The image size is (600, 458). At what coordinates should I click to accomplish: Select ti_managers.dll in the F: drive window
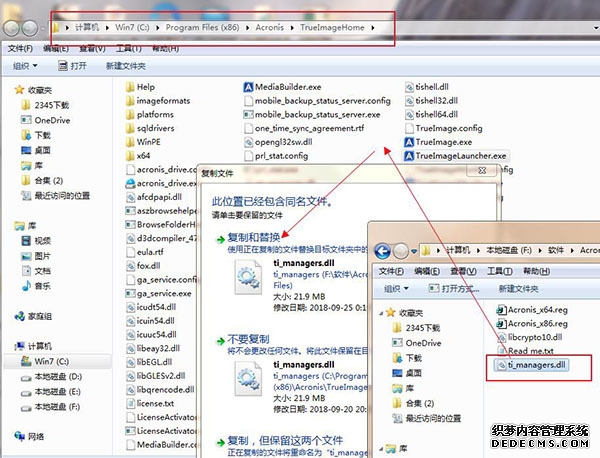click(532, 365)
